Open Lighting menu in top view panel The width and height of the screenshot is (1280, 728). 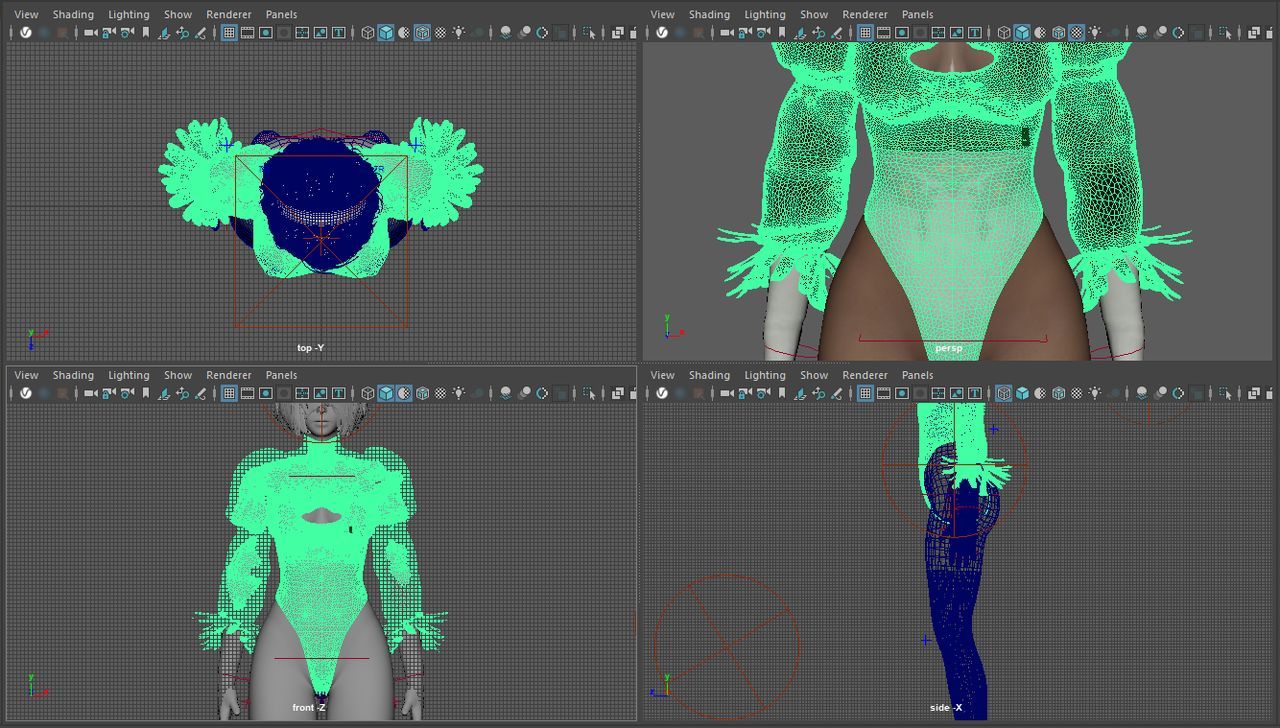tap(128, 14)
